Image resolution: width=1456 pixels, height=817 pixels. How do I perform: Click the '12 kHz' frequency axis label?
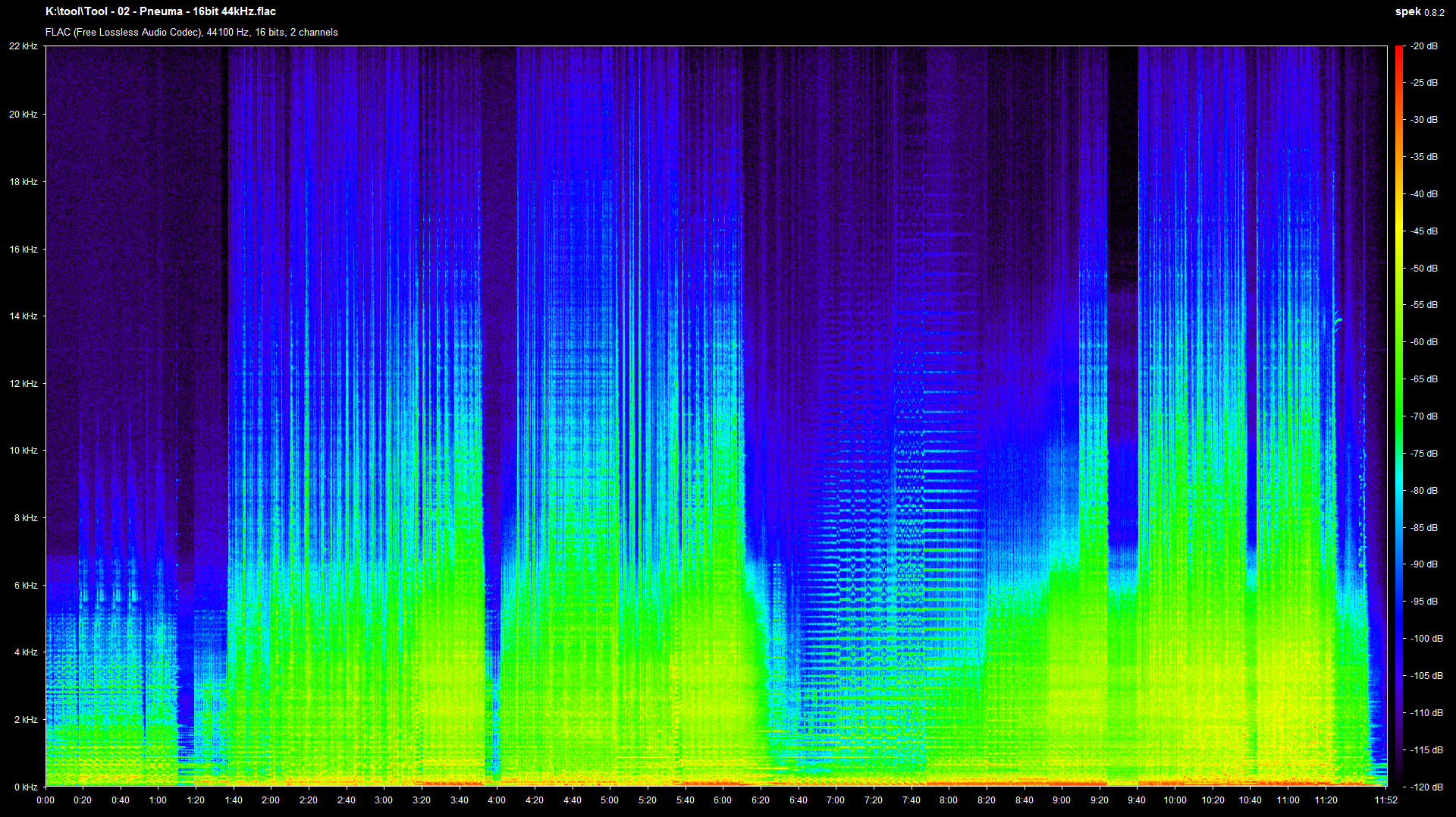[x=24, y=384]
